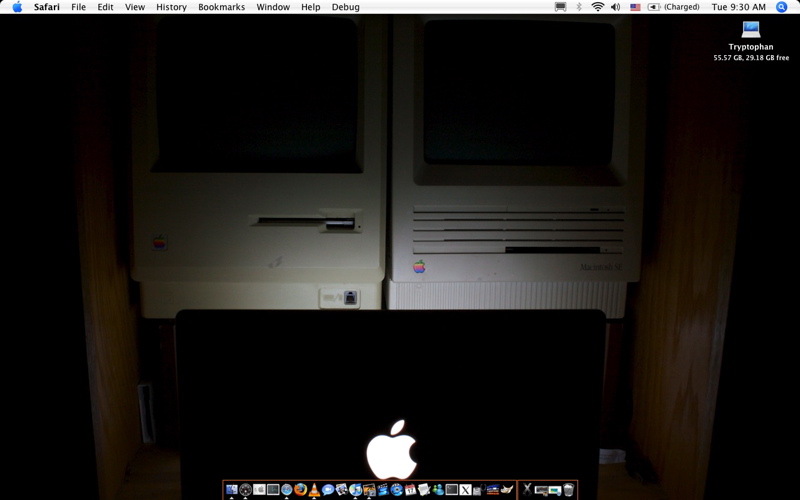Open MSN Messenger from the Dock

point(438,490)
